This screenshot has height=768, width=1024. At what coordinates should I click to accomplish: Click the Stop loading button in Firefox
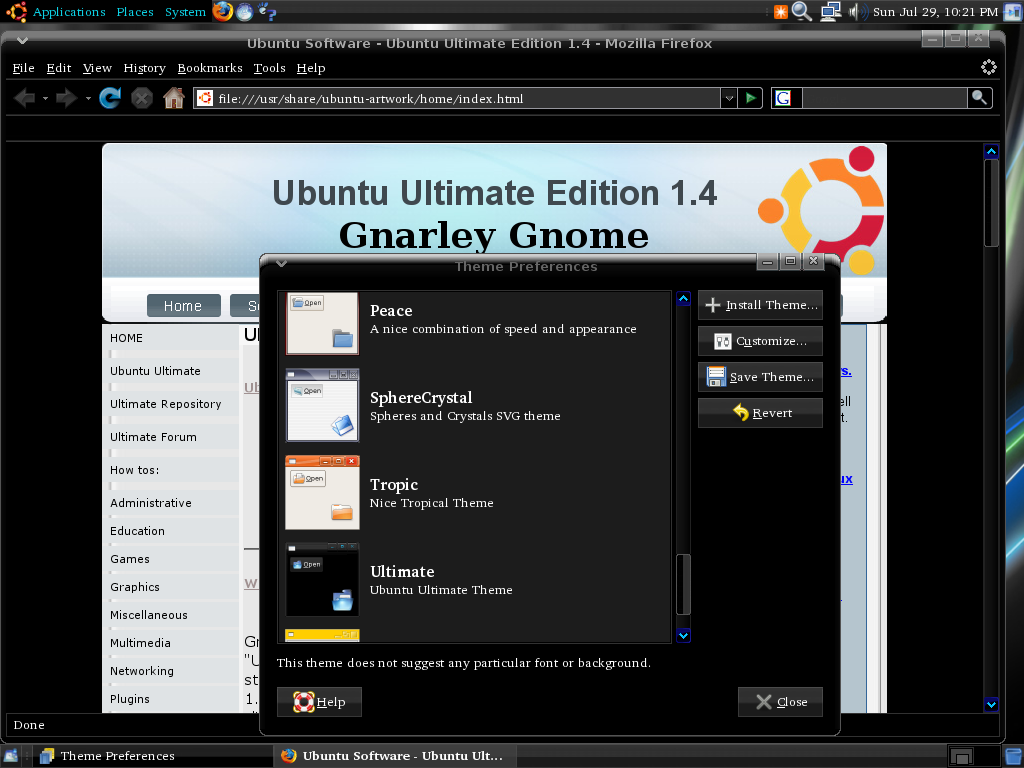pyautogui.click(x=142, y=99)
